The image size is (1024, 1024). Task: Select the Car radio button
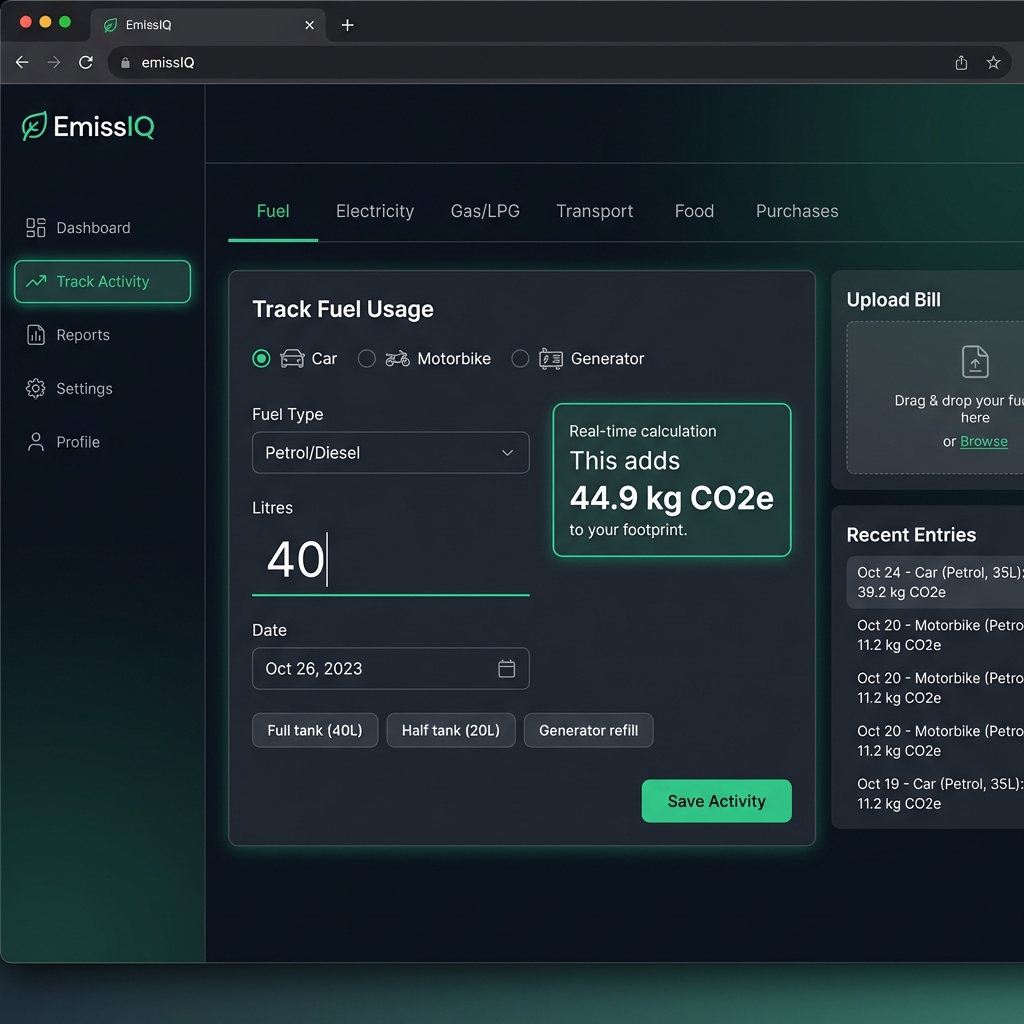point(261,359)
